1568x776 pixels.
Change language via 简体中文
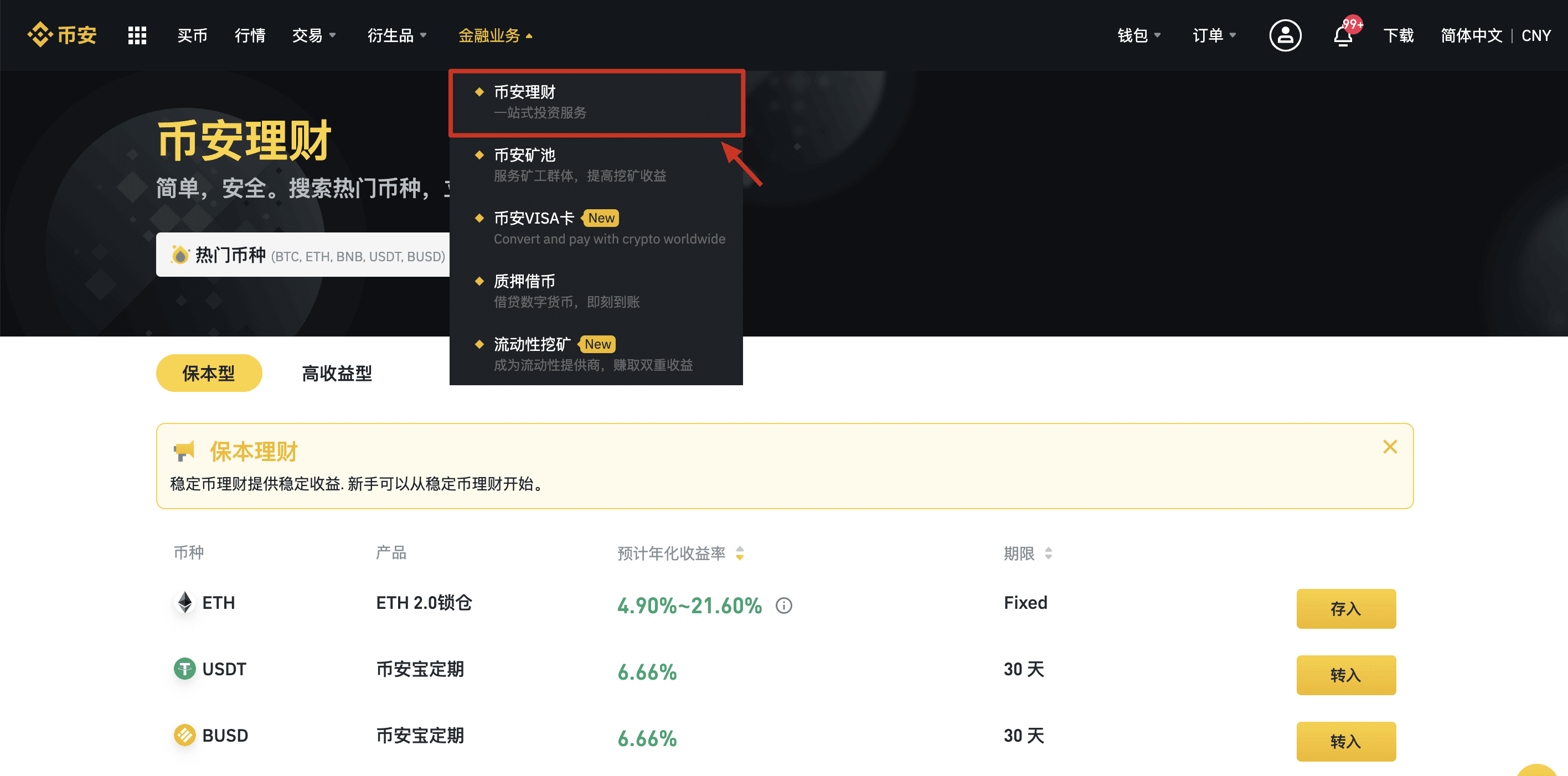tap(1471, 35)
